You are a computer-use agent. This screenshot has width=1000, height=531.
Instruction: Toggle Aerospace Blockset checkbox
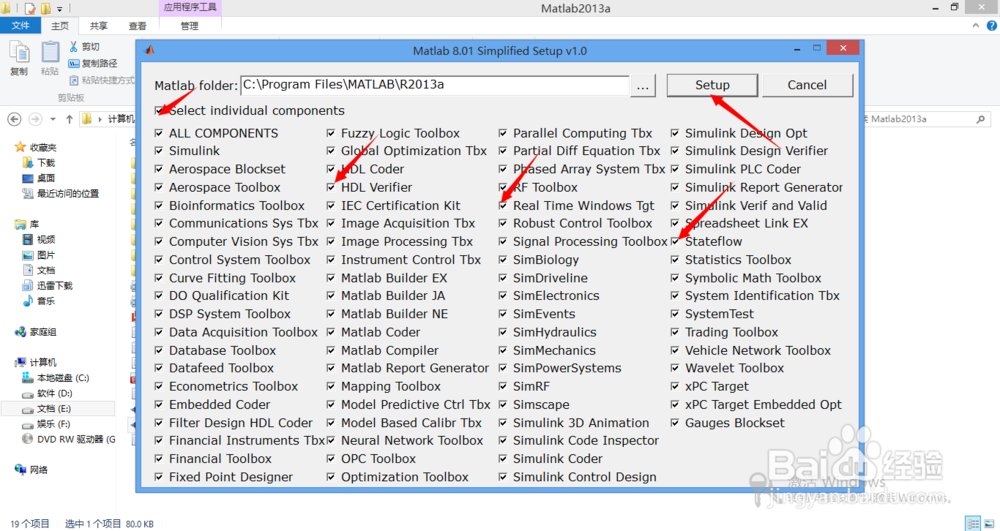[x=159, y=169]
